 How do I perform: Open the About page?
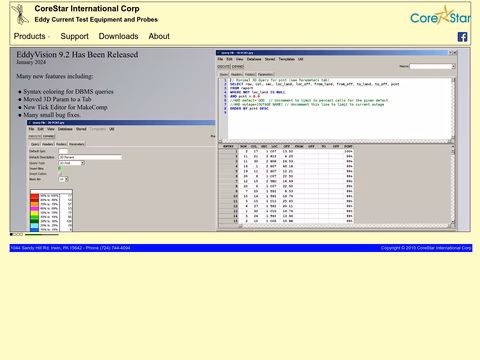click(159, 36)
